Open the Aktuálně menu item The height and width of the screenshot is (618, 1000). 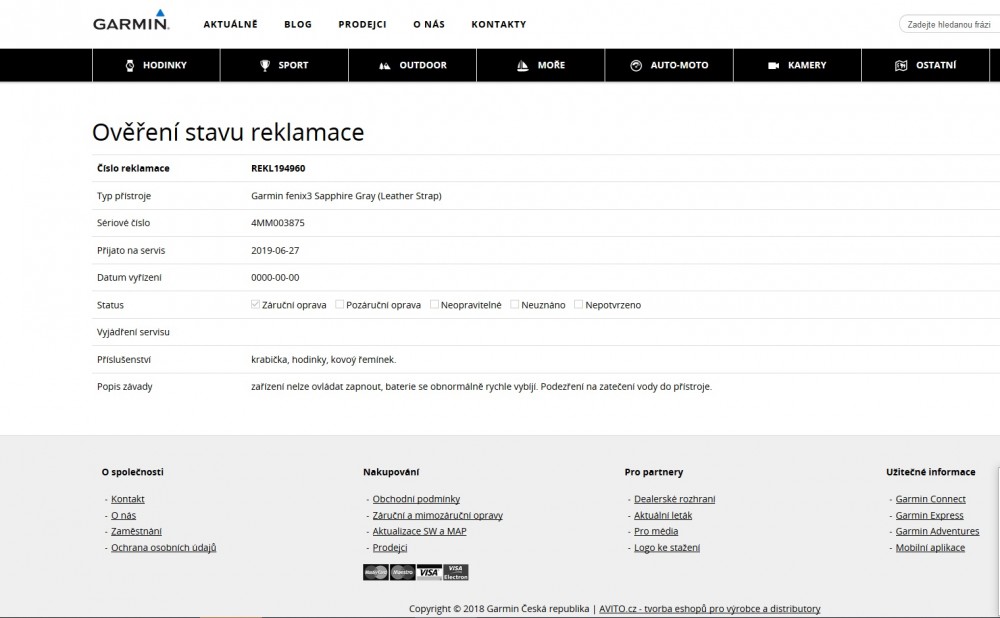[230, 24]
